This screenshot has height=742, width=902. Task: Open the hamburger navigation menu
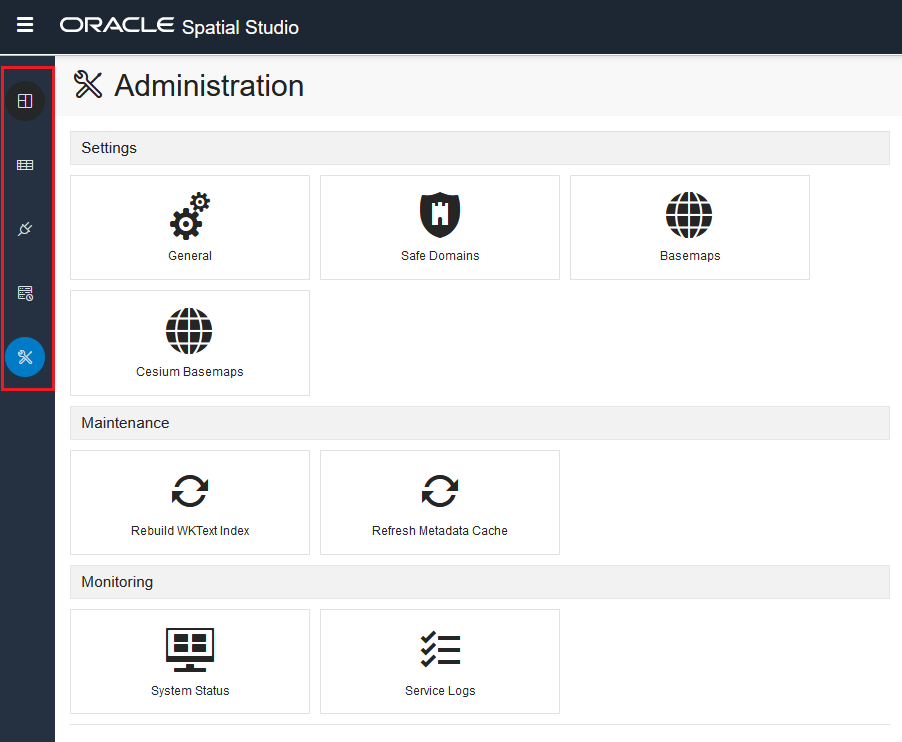(x=25, y=25)
